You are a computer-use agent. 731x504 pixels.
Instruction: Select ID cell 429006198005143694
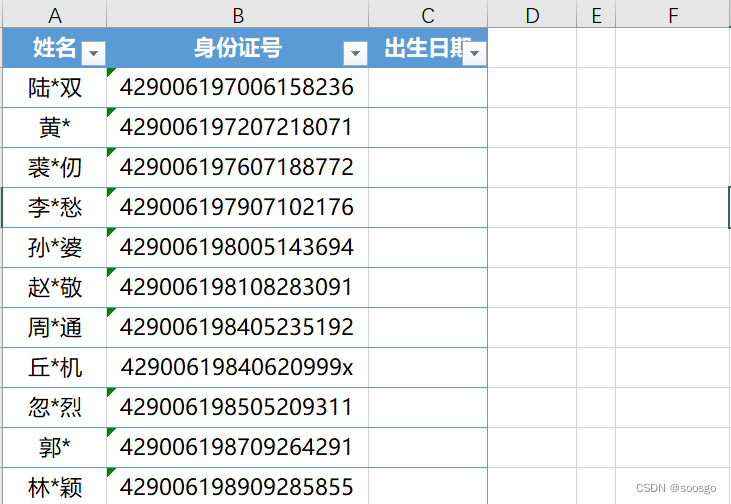(238, 248)
